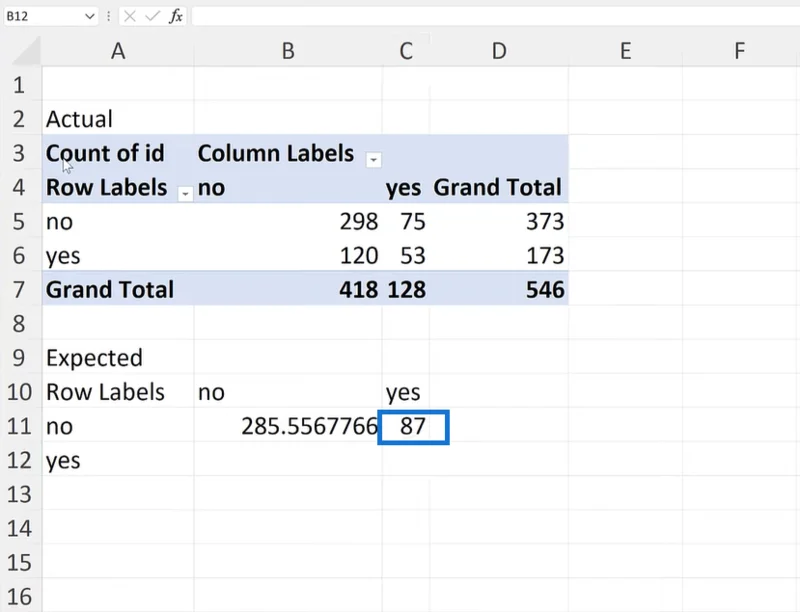Select column A header
800x612 pixels.
[118, 50]
